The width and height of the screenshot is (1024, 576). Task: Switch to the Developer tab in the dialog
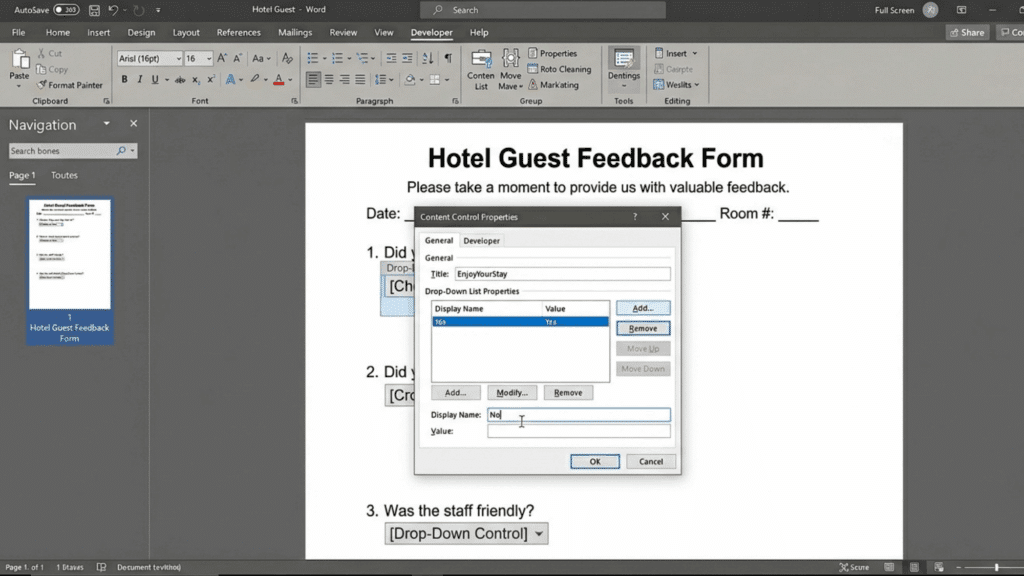coord(482,240)
